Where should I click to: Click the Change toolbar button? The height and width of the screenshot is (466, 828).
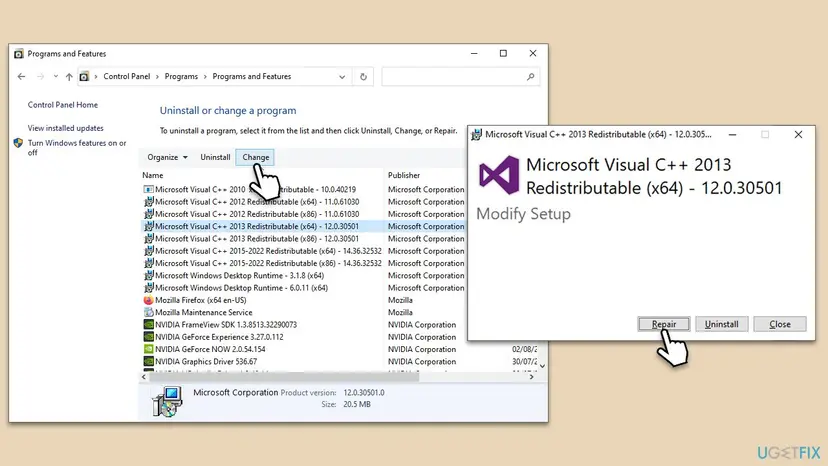(256, 157)
